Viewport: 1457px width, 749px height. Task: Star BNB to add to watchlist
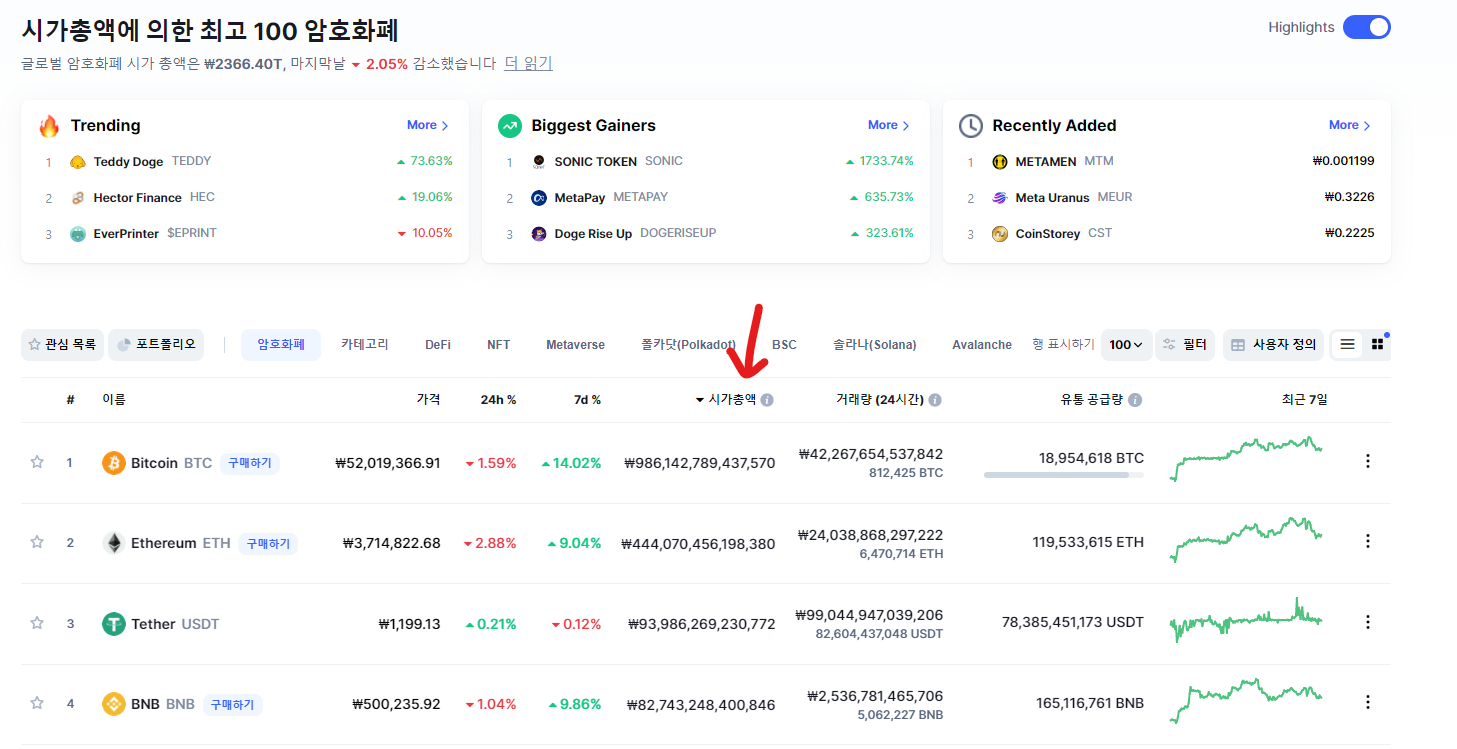click(x=37, y=703)
